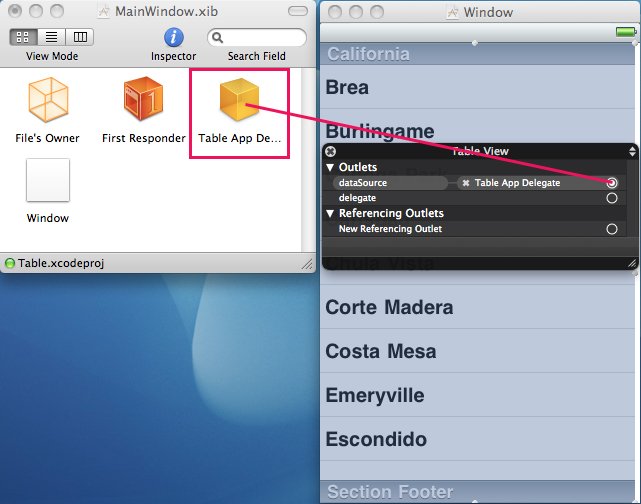This screenshot has height=504, width=641.
Task: Click the dataSource outlet connection circle
Action: (x=612, y=183)
